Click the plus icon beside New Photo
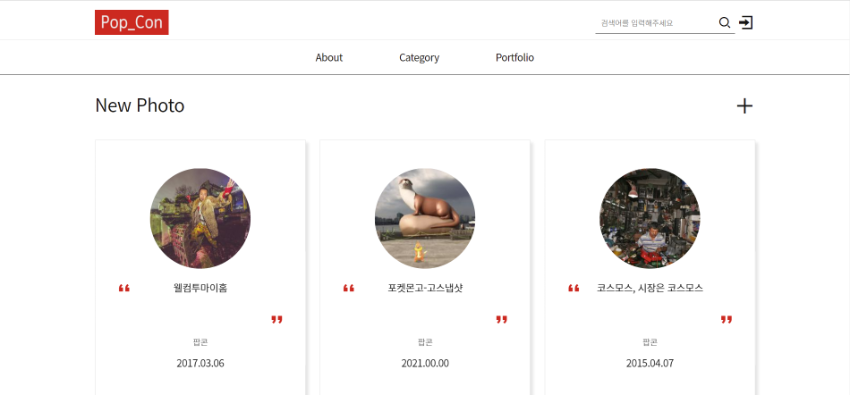 [744, 106]
